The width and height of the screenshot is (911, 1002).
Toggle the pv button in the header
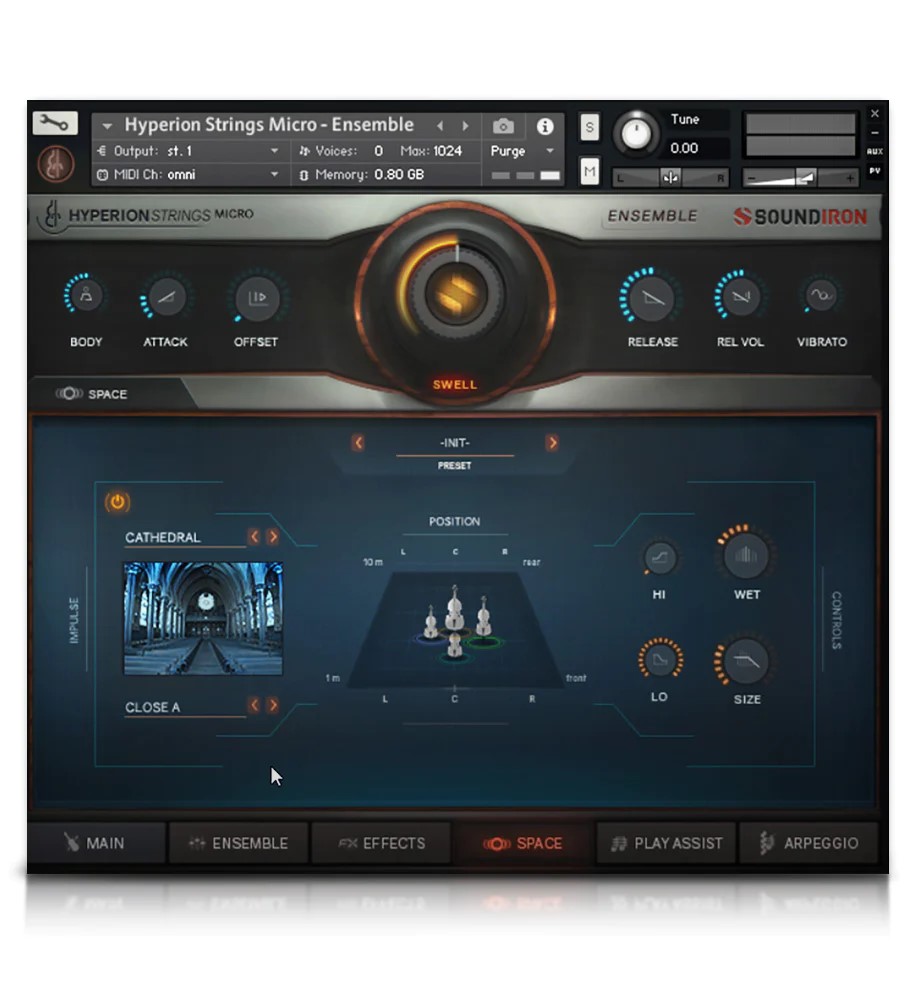pos(875,171)
